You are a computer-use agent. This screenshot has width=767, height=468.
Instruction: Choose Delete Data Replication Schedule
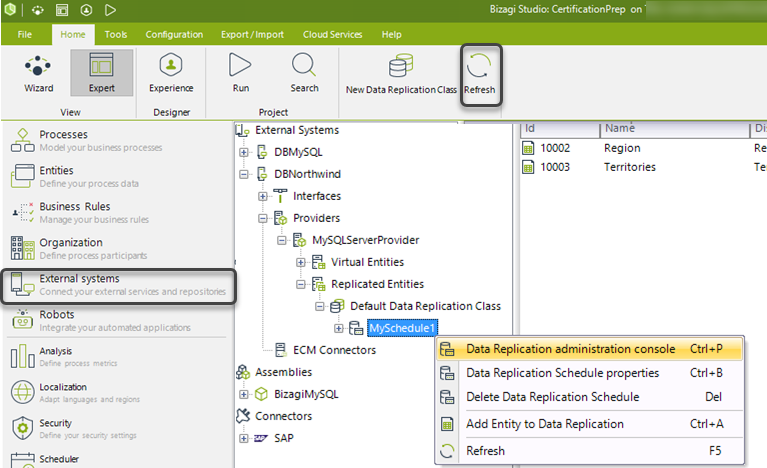point(589,397)
